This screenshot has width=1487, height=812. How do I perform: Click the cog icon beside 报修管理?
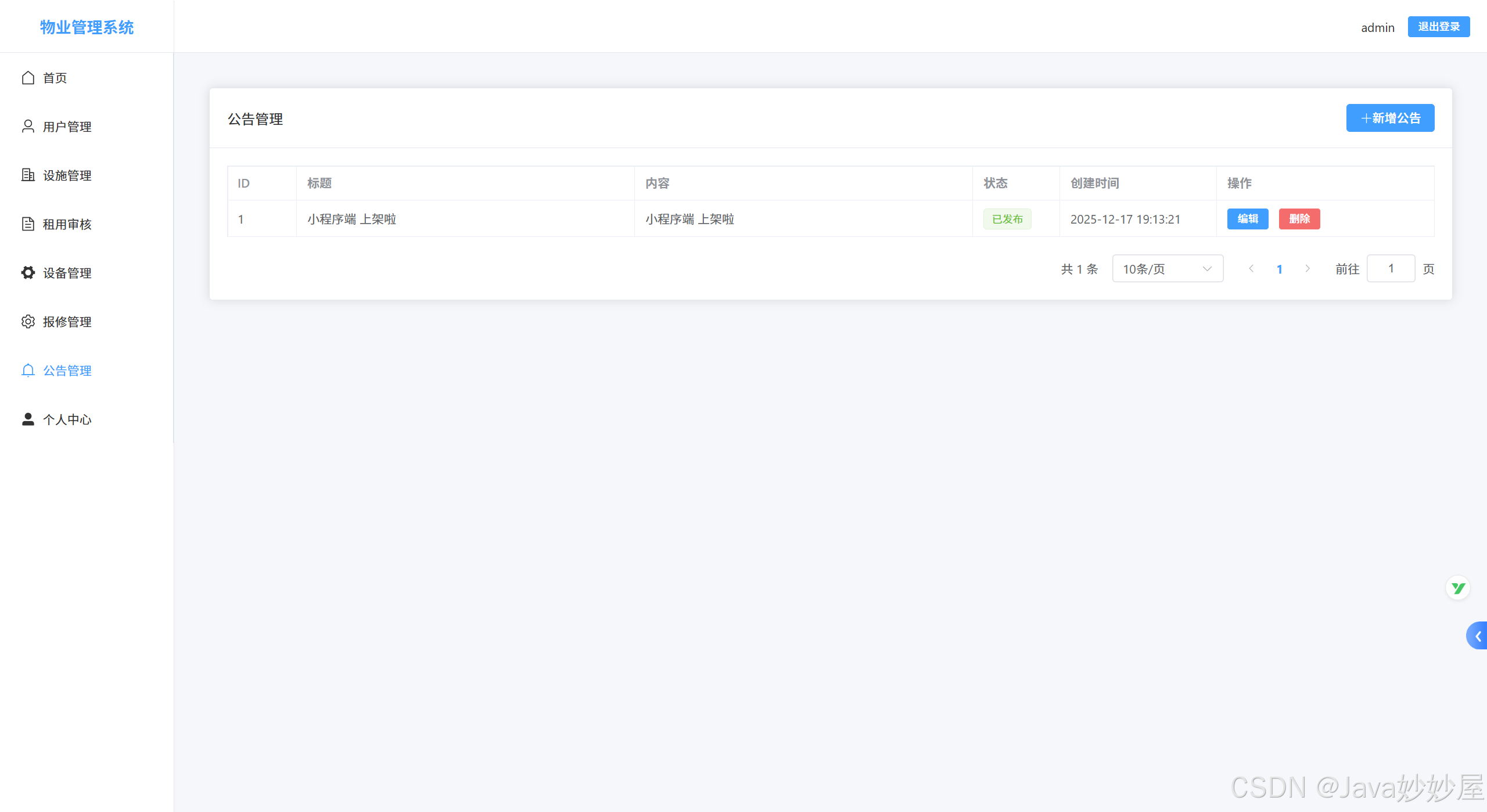click(x=28, y=322)
